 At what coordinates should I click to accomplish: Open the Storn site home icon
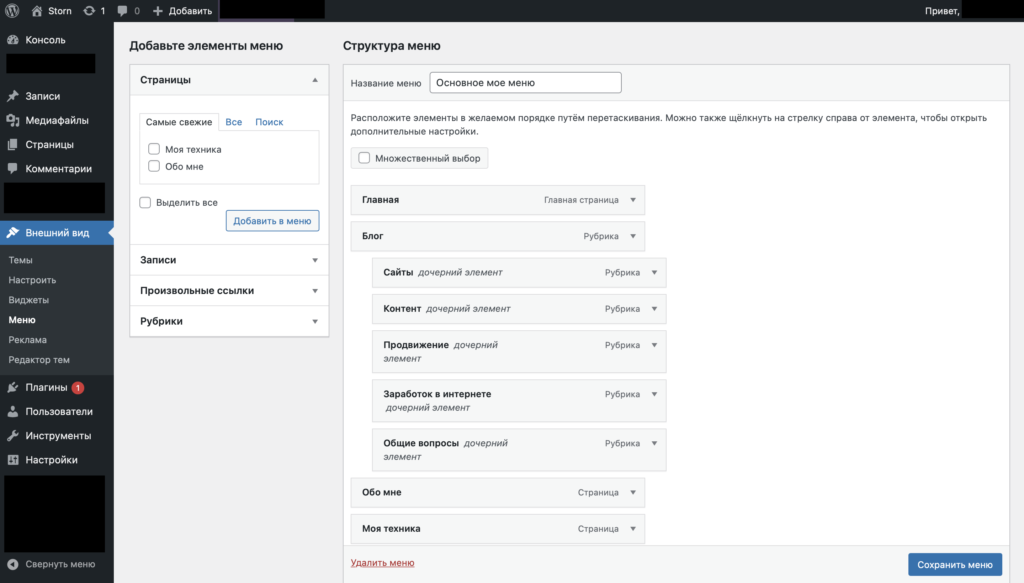pyautogui.click(x=37, y=10)
